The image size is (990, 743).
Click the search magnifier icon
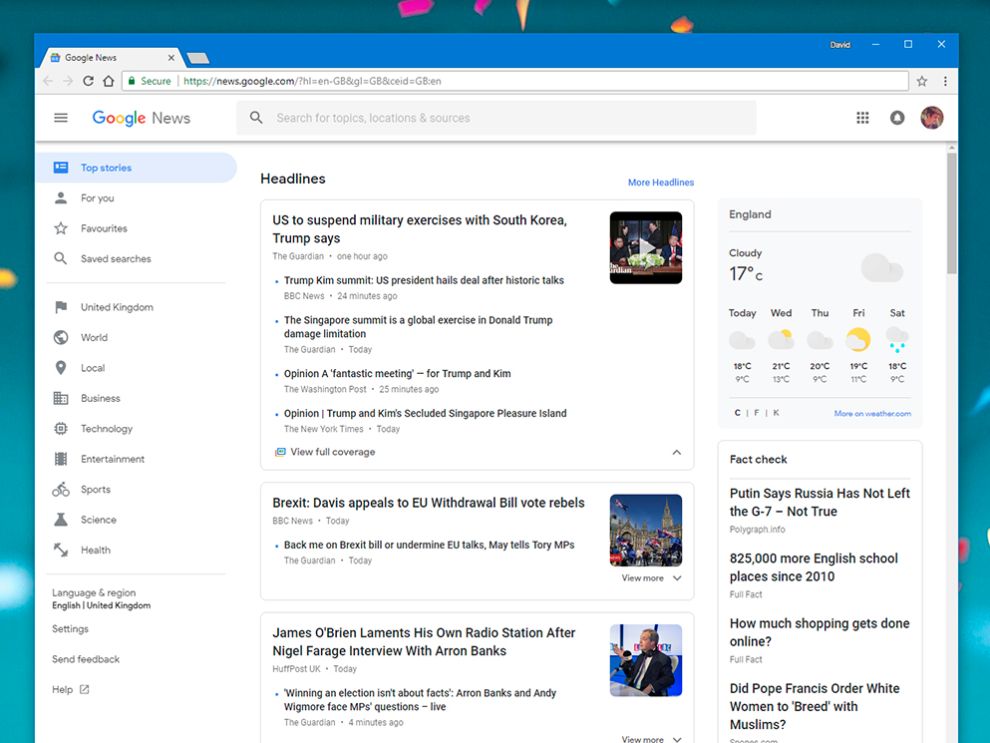pos(256,117)
